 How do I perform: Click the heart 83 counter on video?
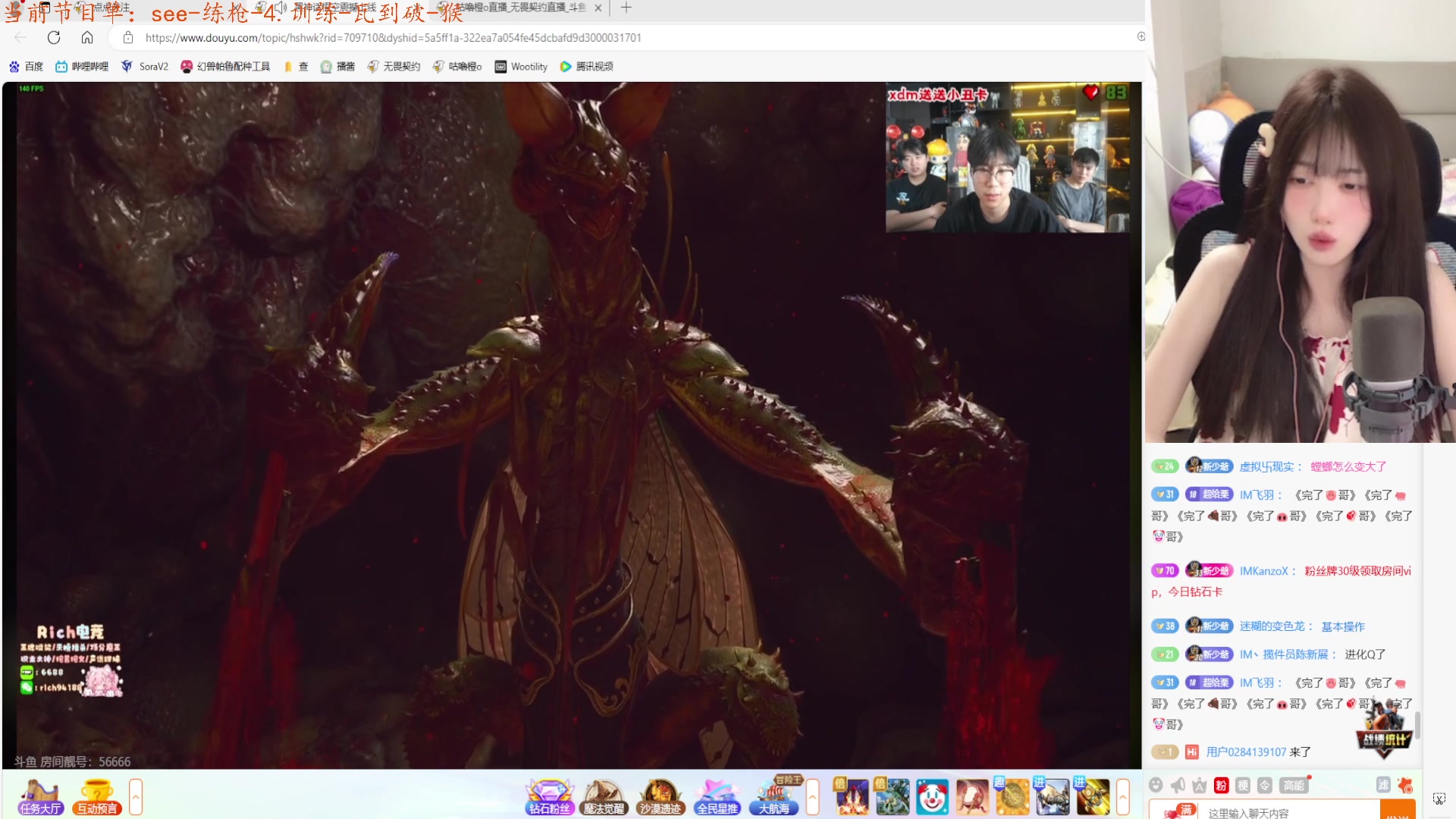click(1106, 93)
